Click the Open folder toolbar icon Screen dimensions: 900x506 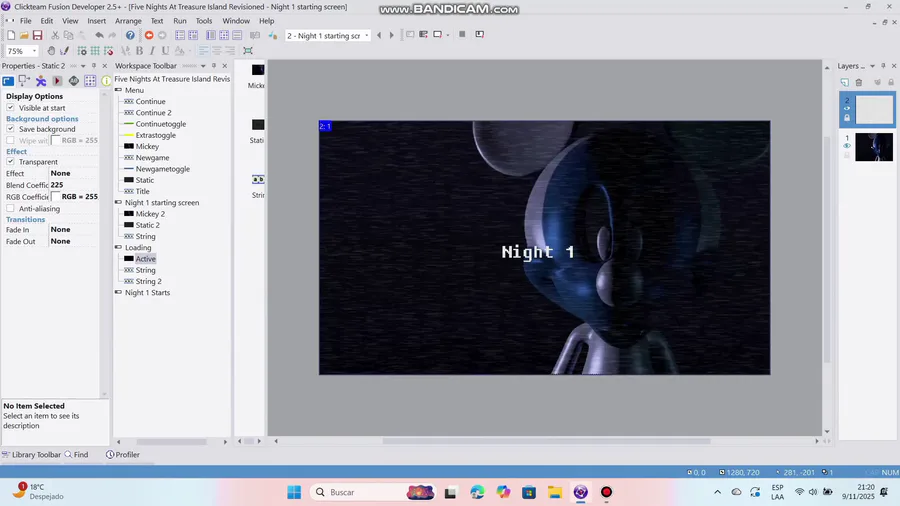click(x=24, y=36)
